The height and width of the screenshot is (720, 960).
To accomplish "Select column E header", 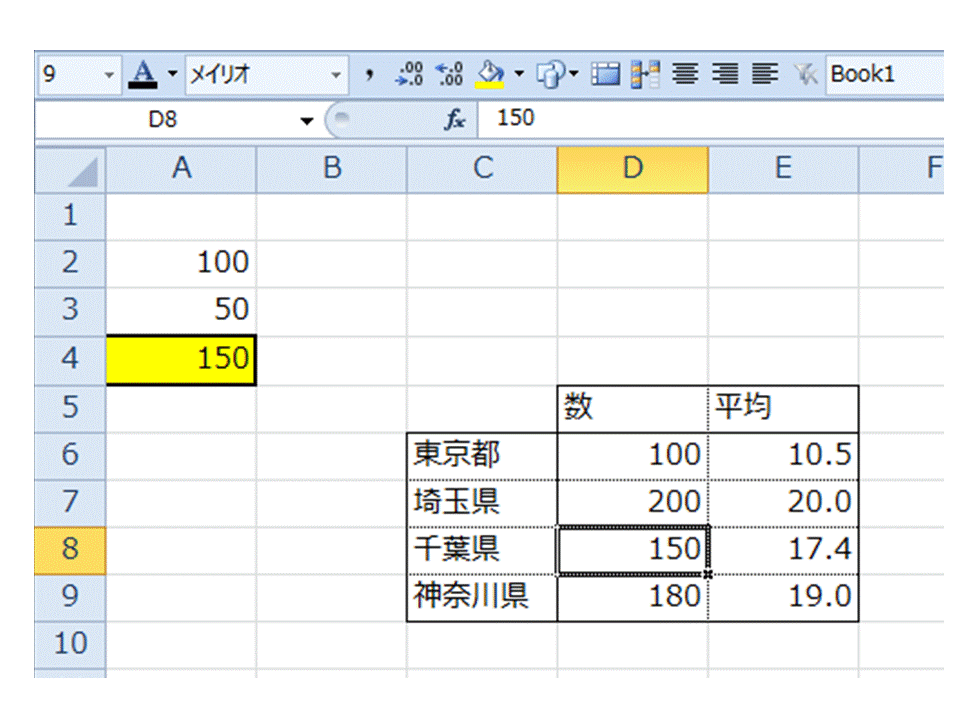I will pos(784,170).
